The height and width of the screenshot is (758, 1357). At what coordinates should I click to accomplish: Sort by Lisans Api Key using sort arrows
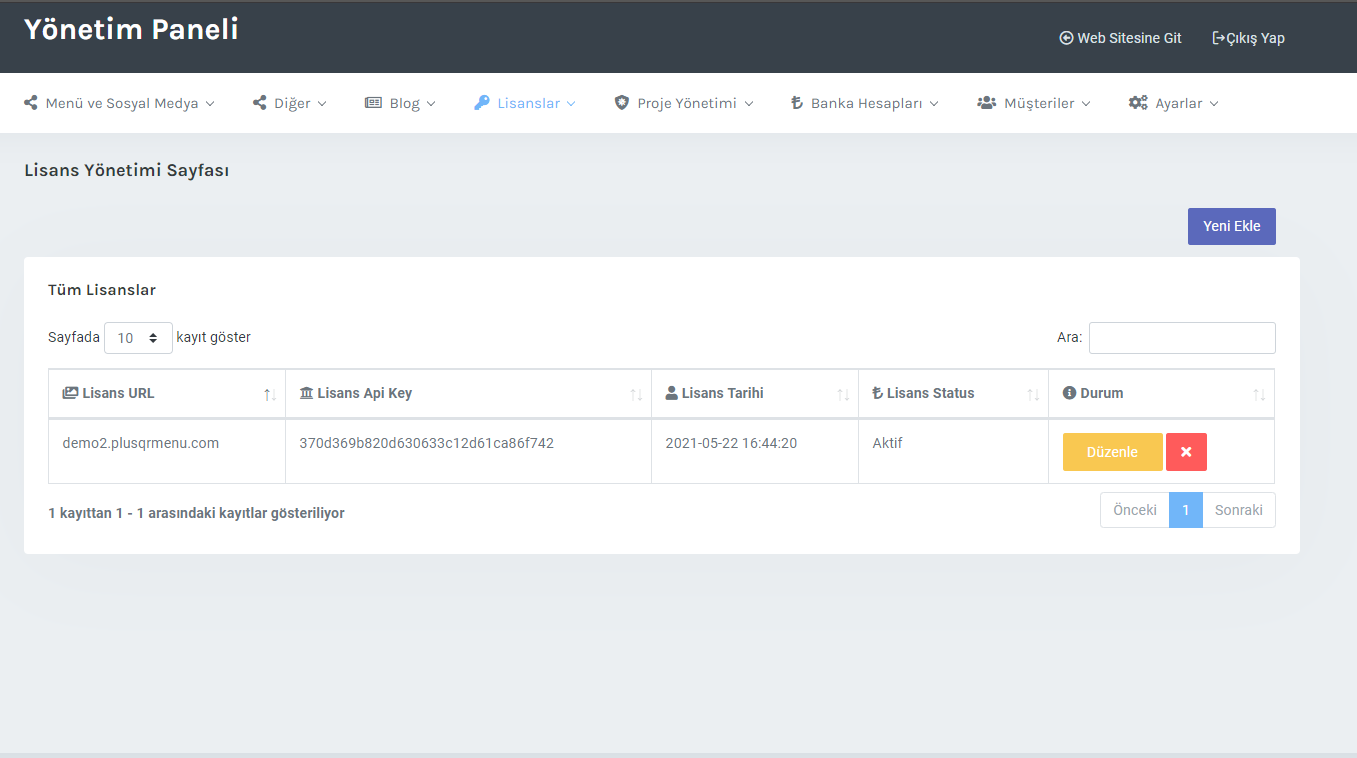pos(636,395)
